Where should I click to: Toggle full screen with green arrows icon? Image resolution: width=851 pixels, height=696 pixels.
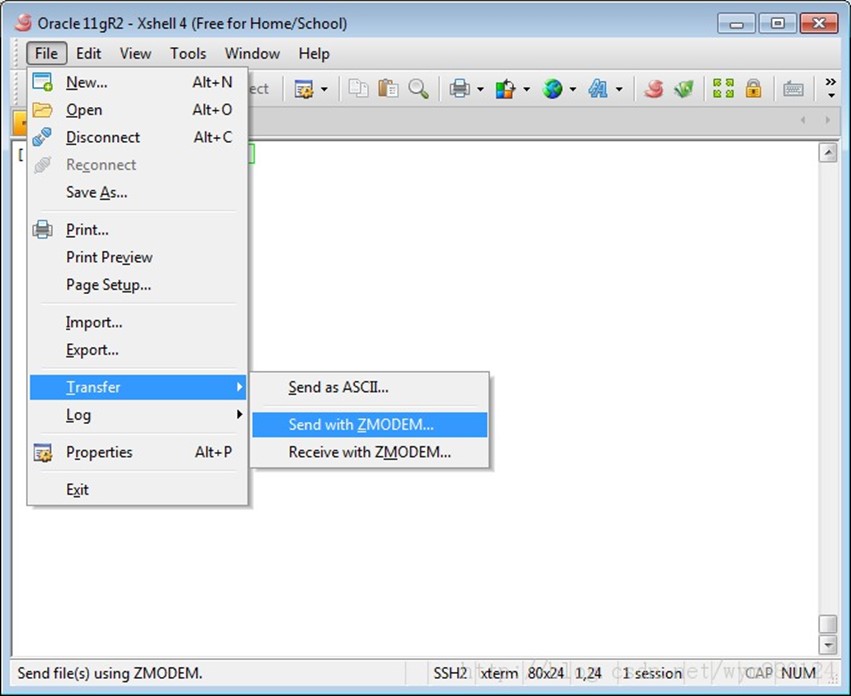pyautogui.click(x=723, y=88)
